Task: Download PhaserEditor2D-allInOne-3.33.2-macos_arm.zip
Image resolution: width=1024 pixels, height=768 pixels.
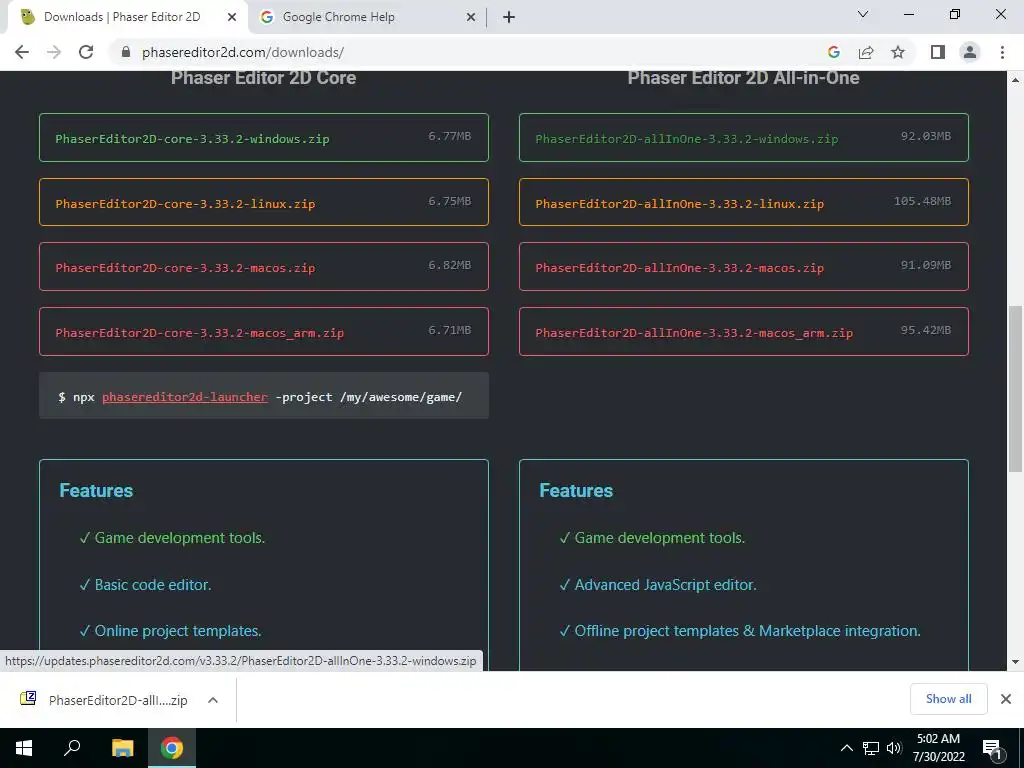Action: (x=744, y=332)
